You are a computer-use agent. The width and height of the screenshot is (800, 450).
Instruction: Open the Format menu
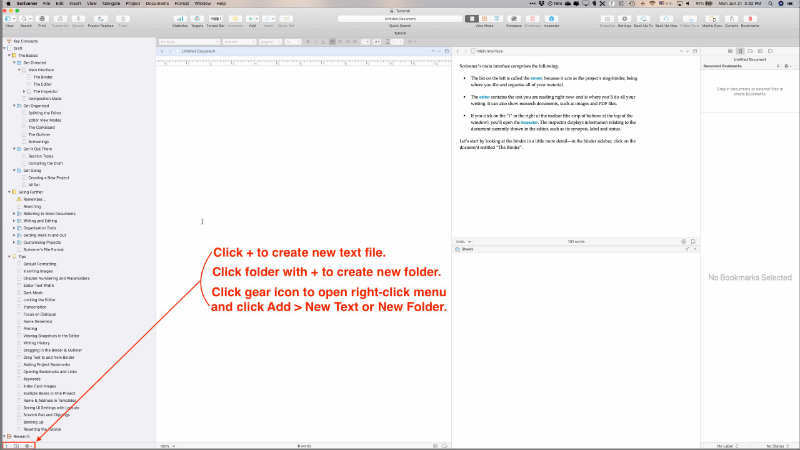click(x=182, y=3)
